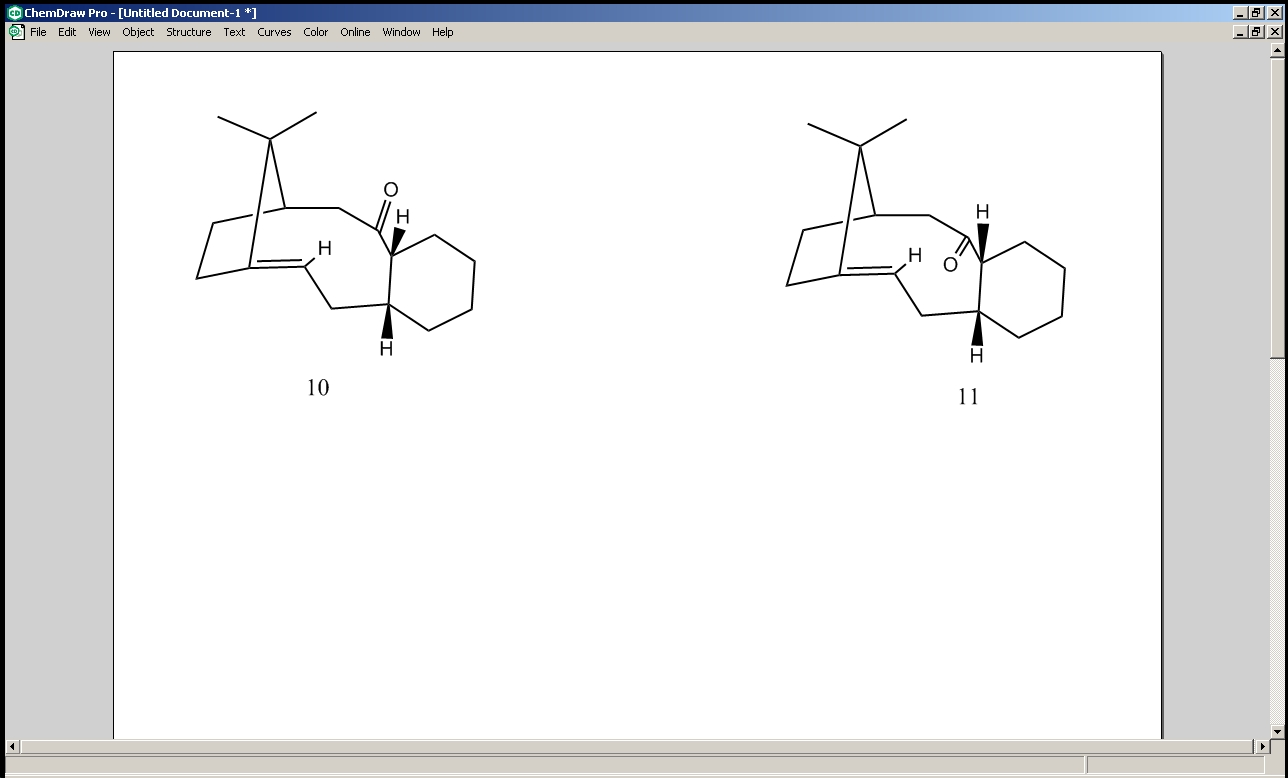Click the alkene H label in compound 11

(914, 256)
